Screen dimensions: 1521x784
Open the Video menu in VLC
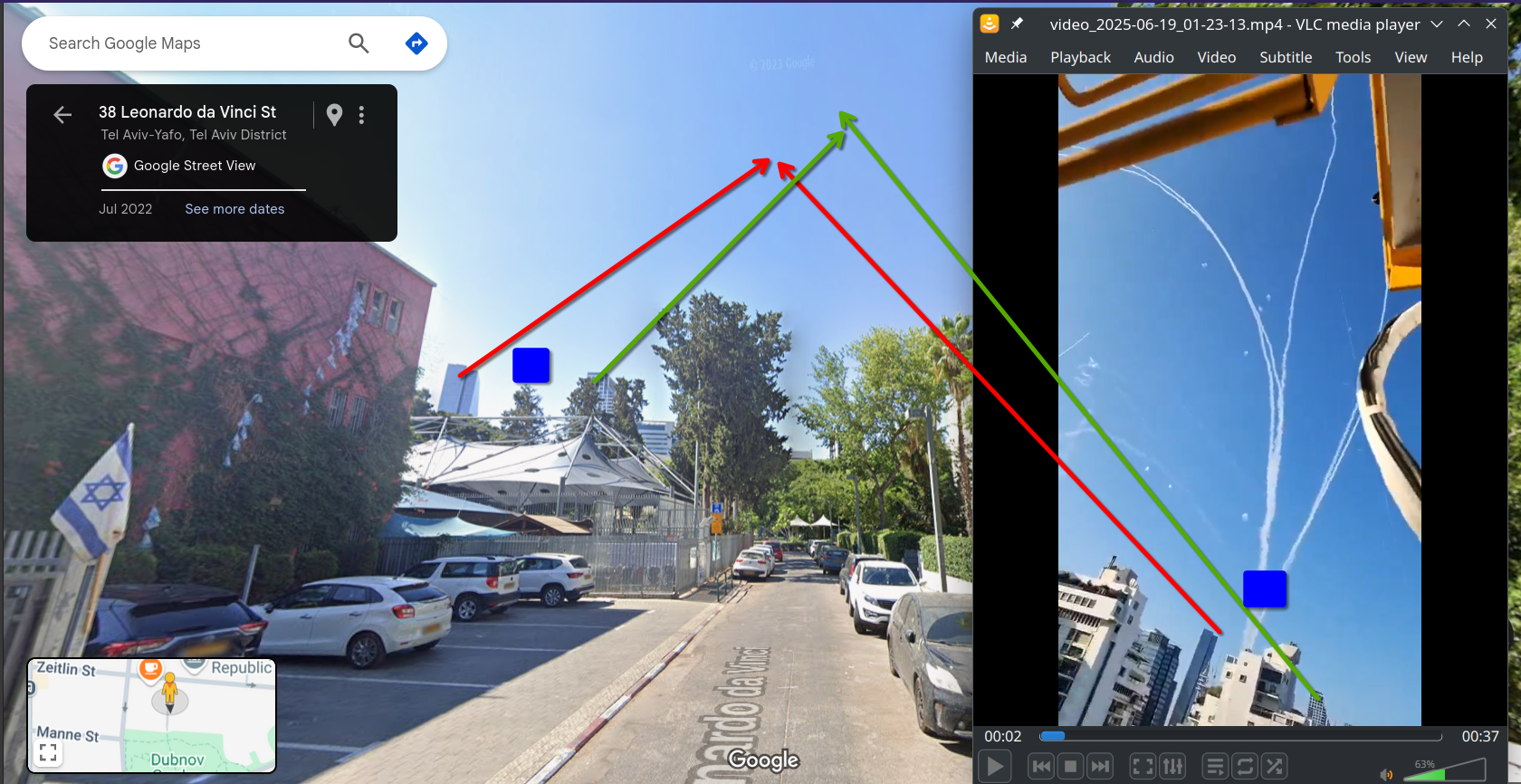click(x=1216, y=57)
